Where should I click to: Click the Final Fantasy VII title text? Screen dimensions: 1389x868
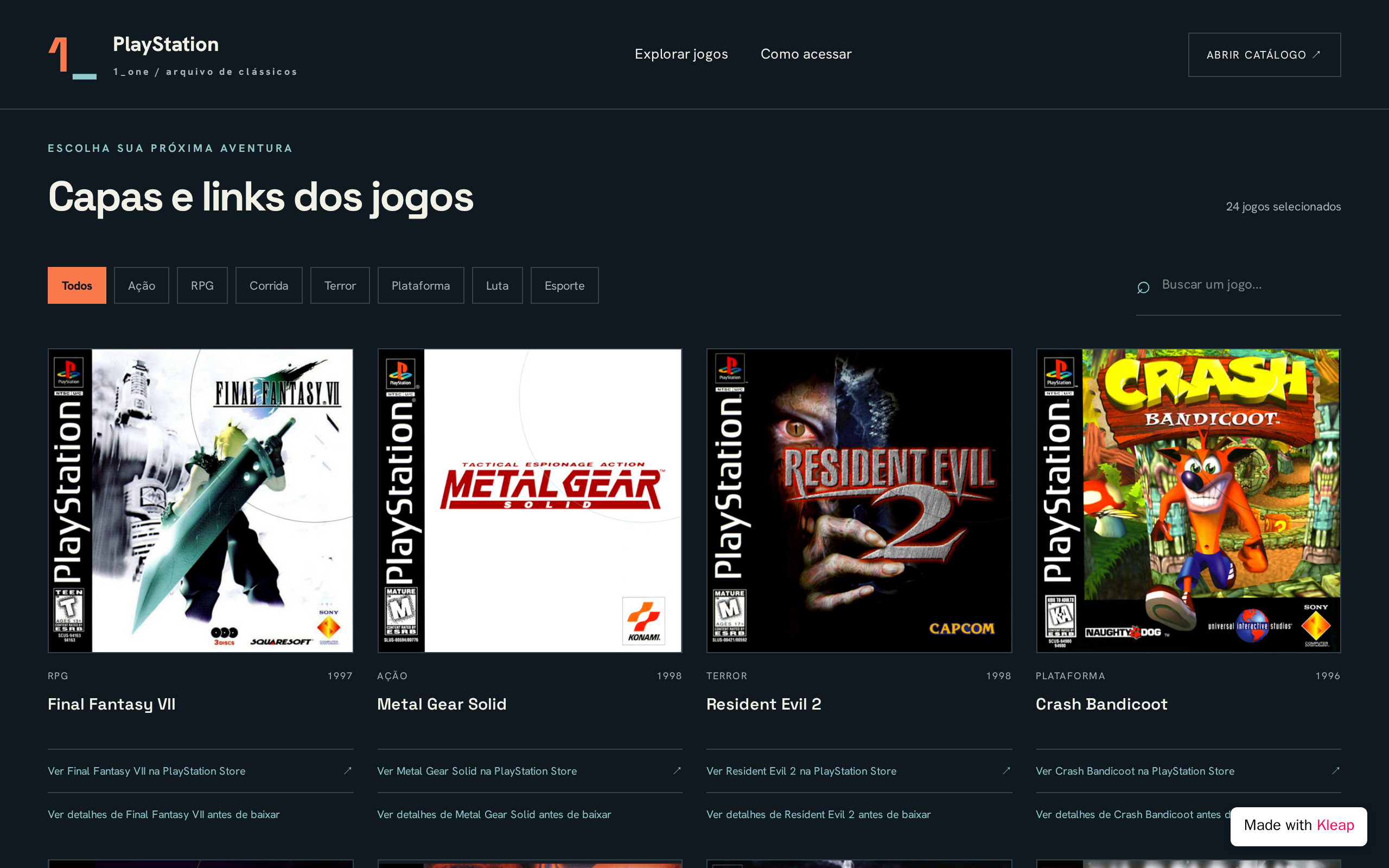click(x=112, y=704)
